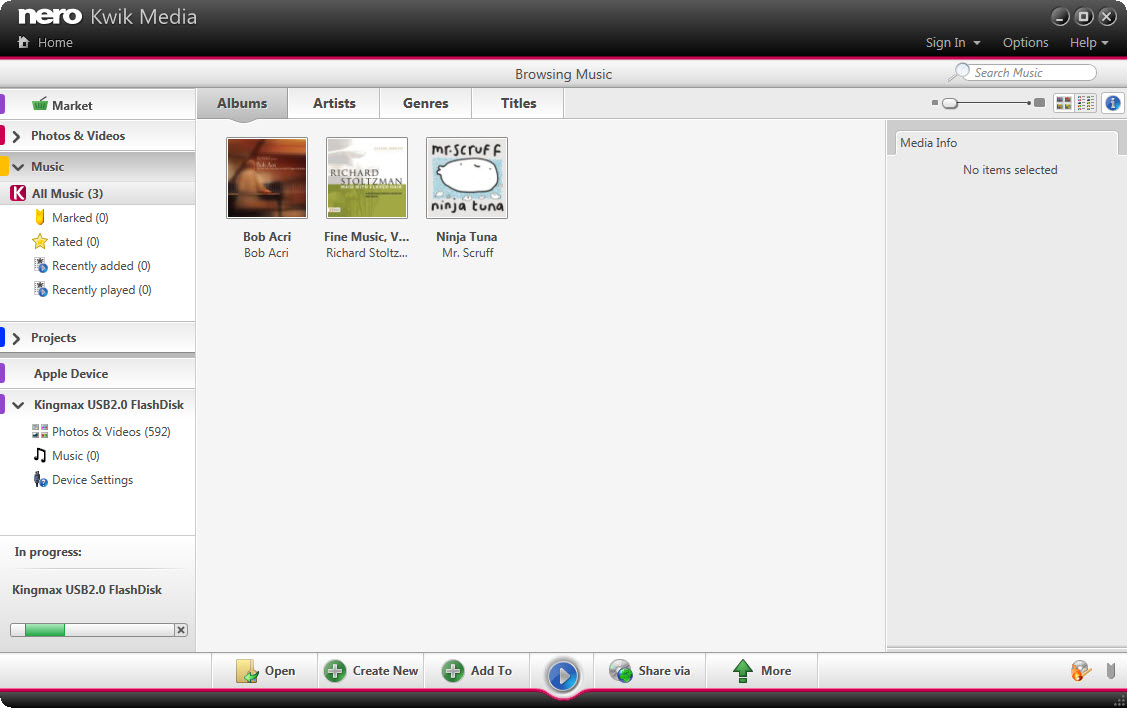This screenshot has height=708, width=1127.
Task: Open Marked music list
Action: coord(80,217)
